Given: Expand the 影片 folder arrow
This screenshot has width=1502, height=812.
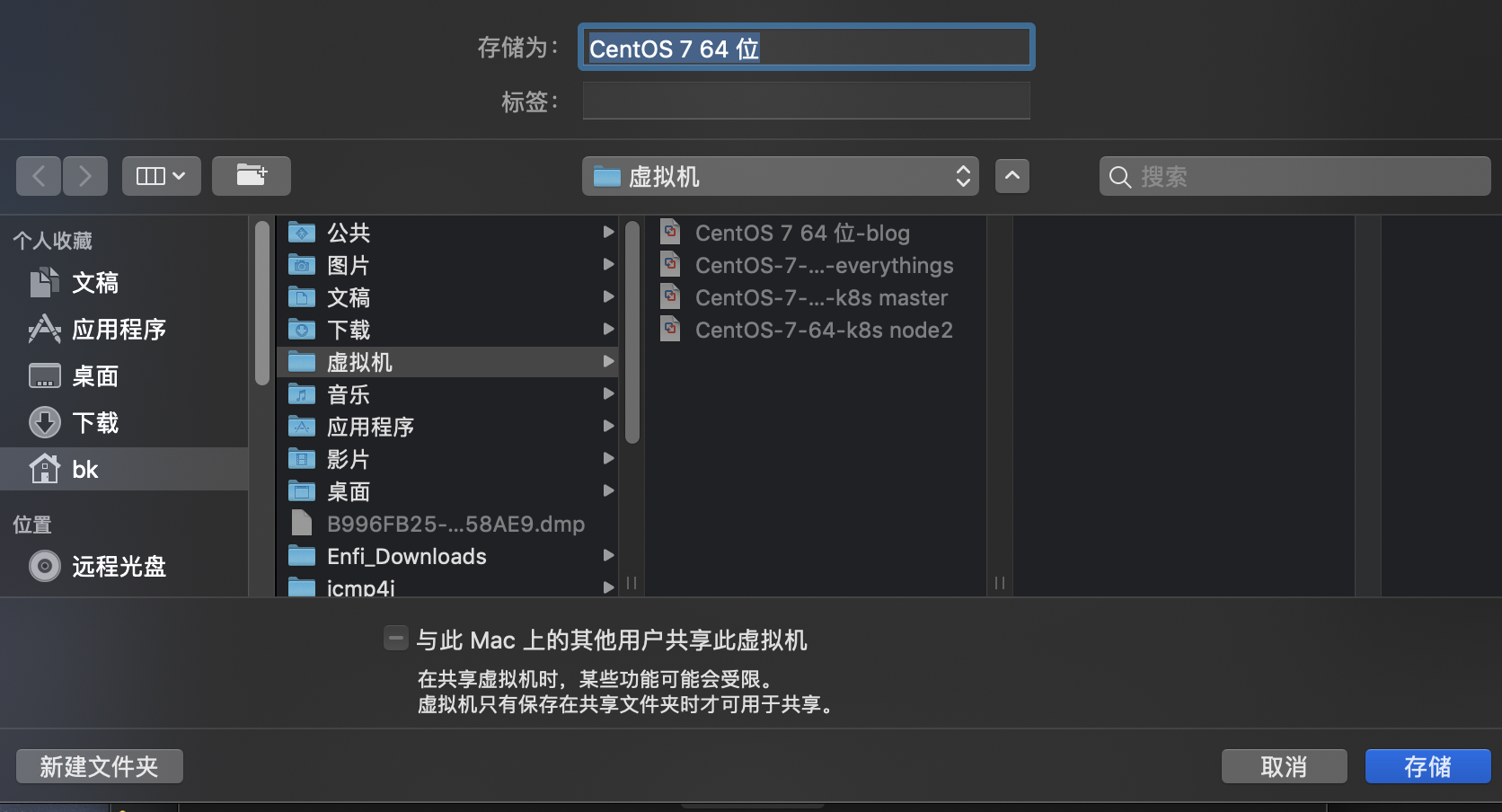Looking at the screenshot, I should pos(608,458).
